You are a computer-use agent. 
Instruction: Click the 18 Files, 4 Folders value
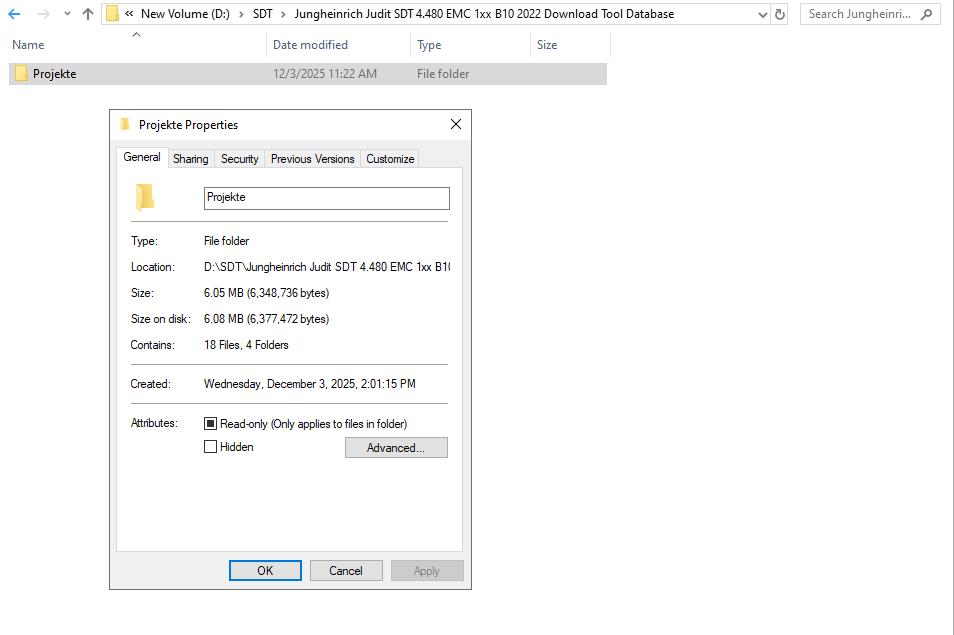pyautogui.click(x=246, y=345)
